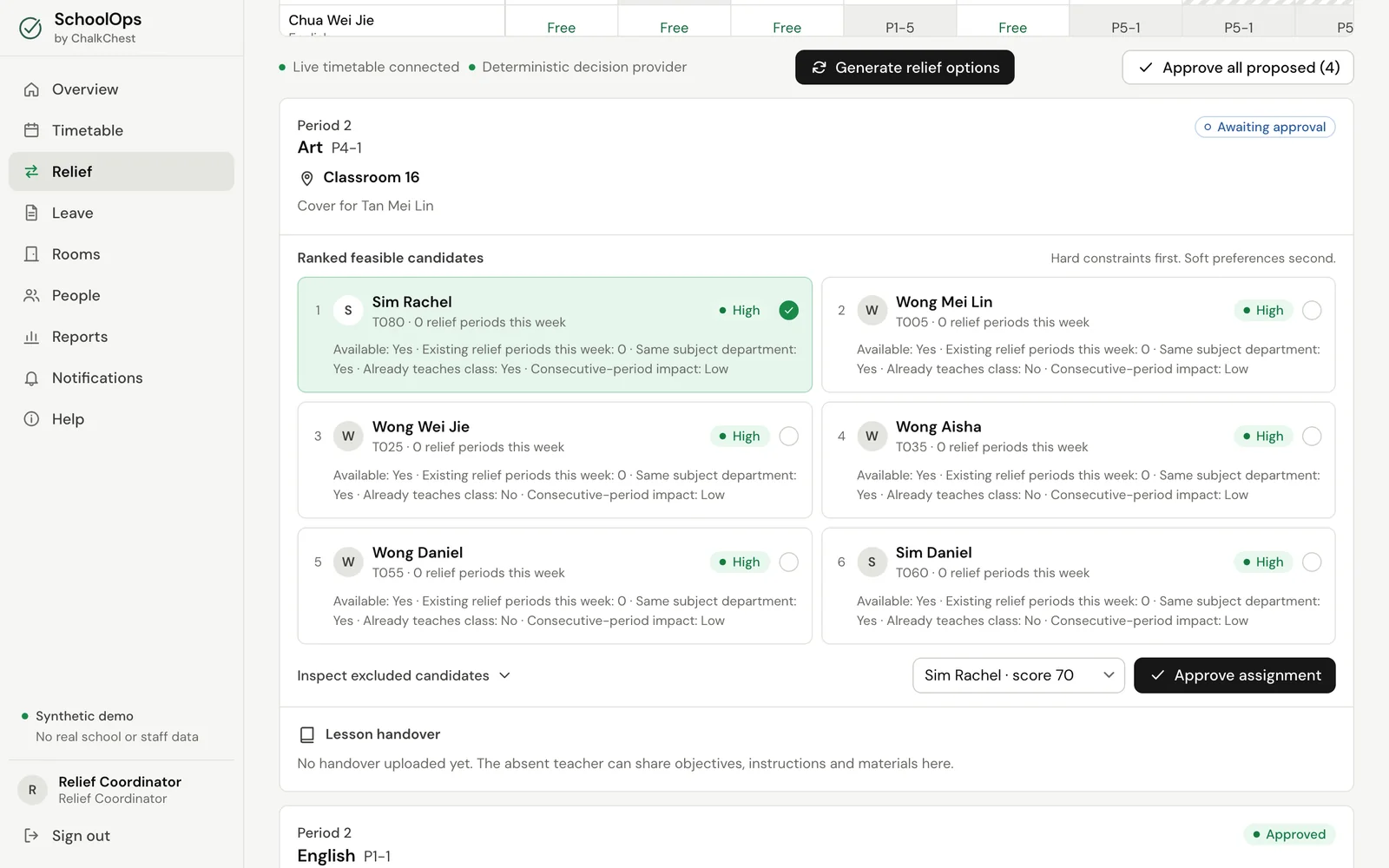Select Wong Wei Jie candidate radio button
The image size is (1389, 868).
788,436
